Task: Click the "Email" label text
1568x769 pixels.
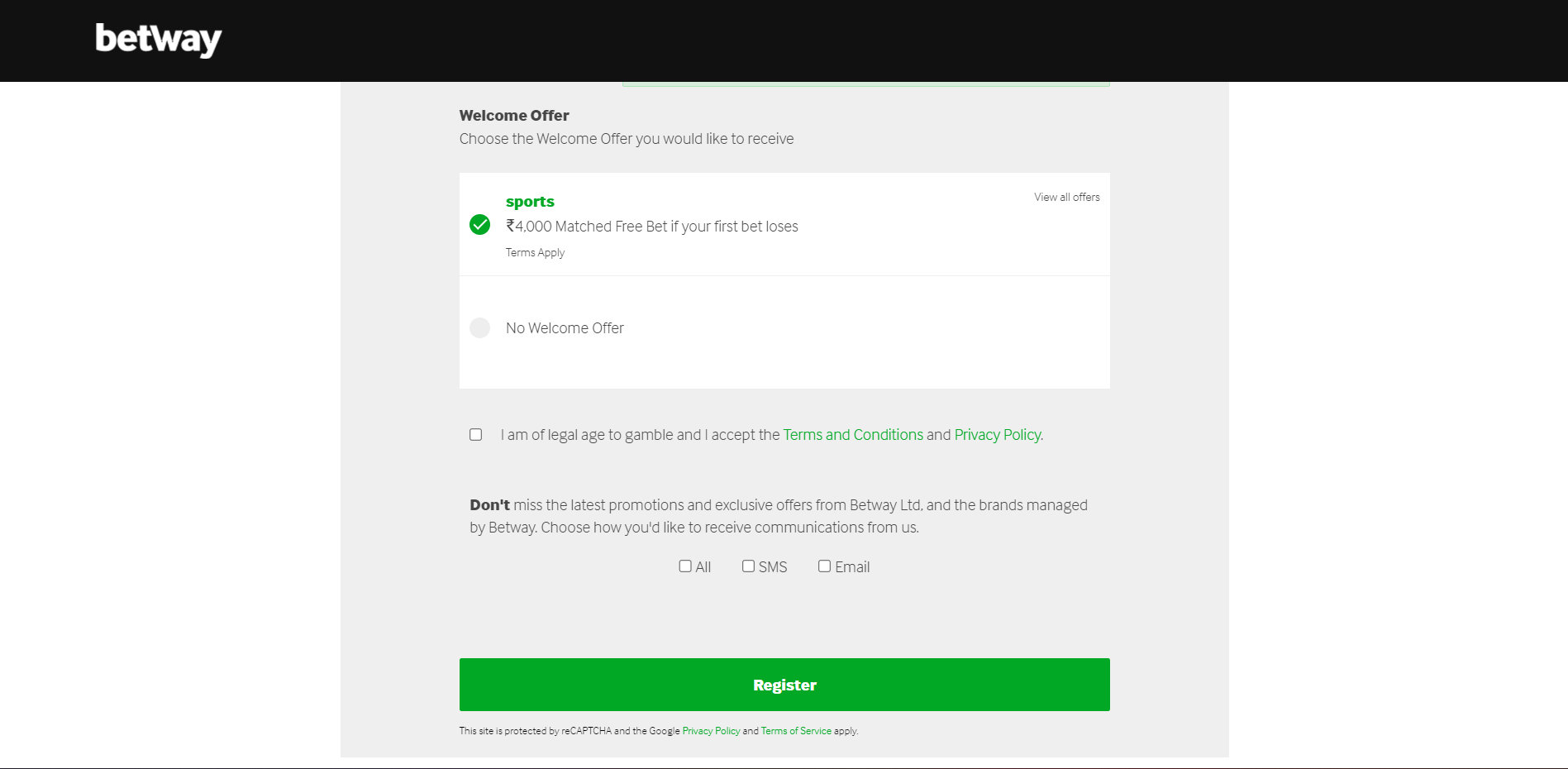Action: click(x=852, y=567)
